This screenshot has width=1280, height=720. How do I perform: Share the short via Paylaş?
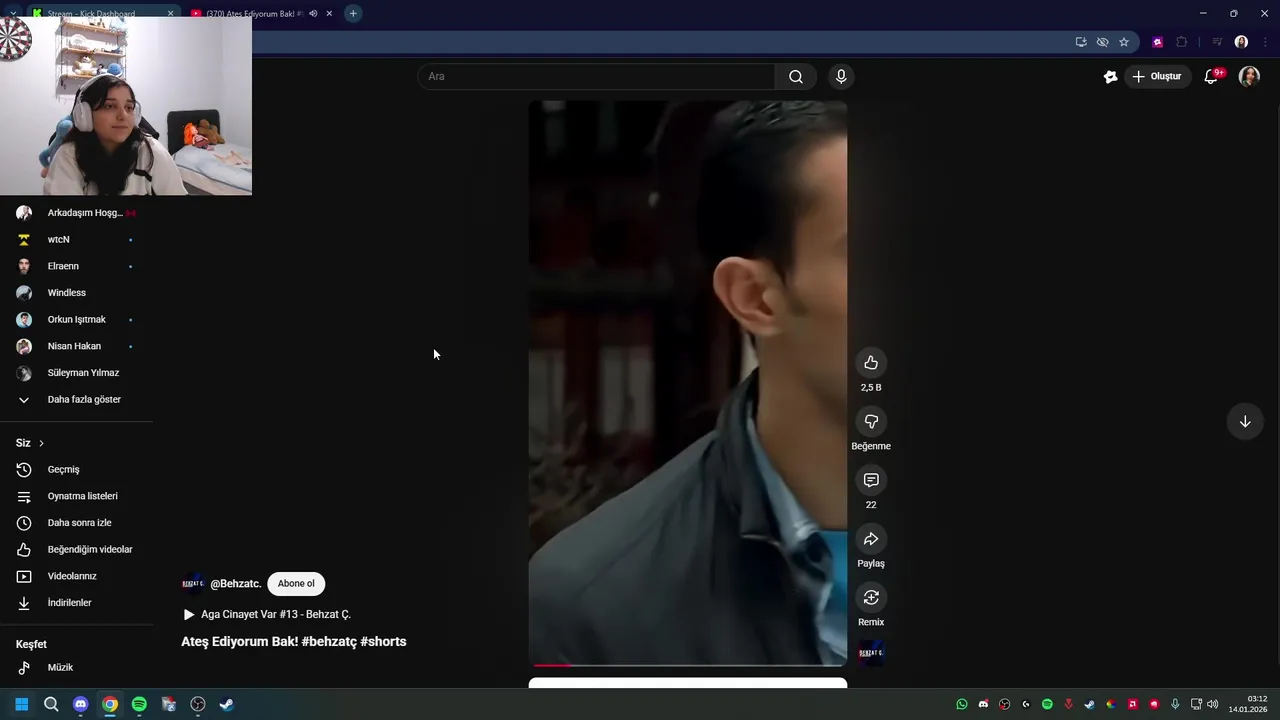point(871,539)
